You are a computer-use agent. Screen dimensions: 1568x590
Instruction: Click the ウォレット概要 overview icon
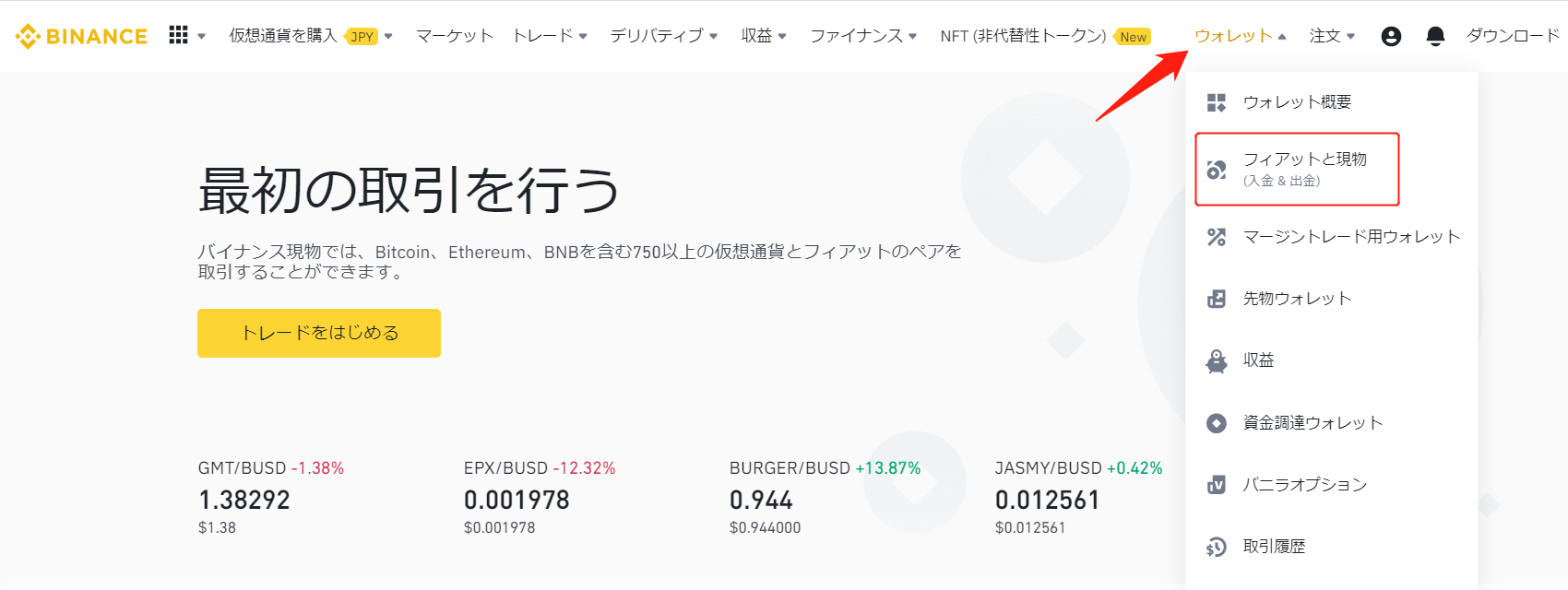point(1217,102)
